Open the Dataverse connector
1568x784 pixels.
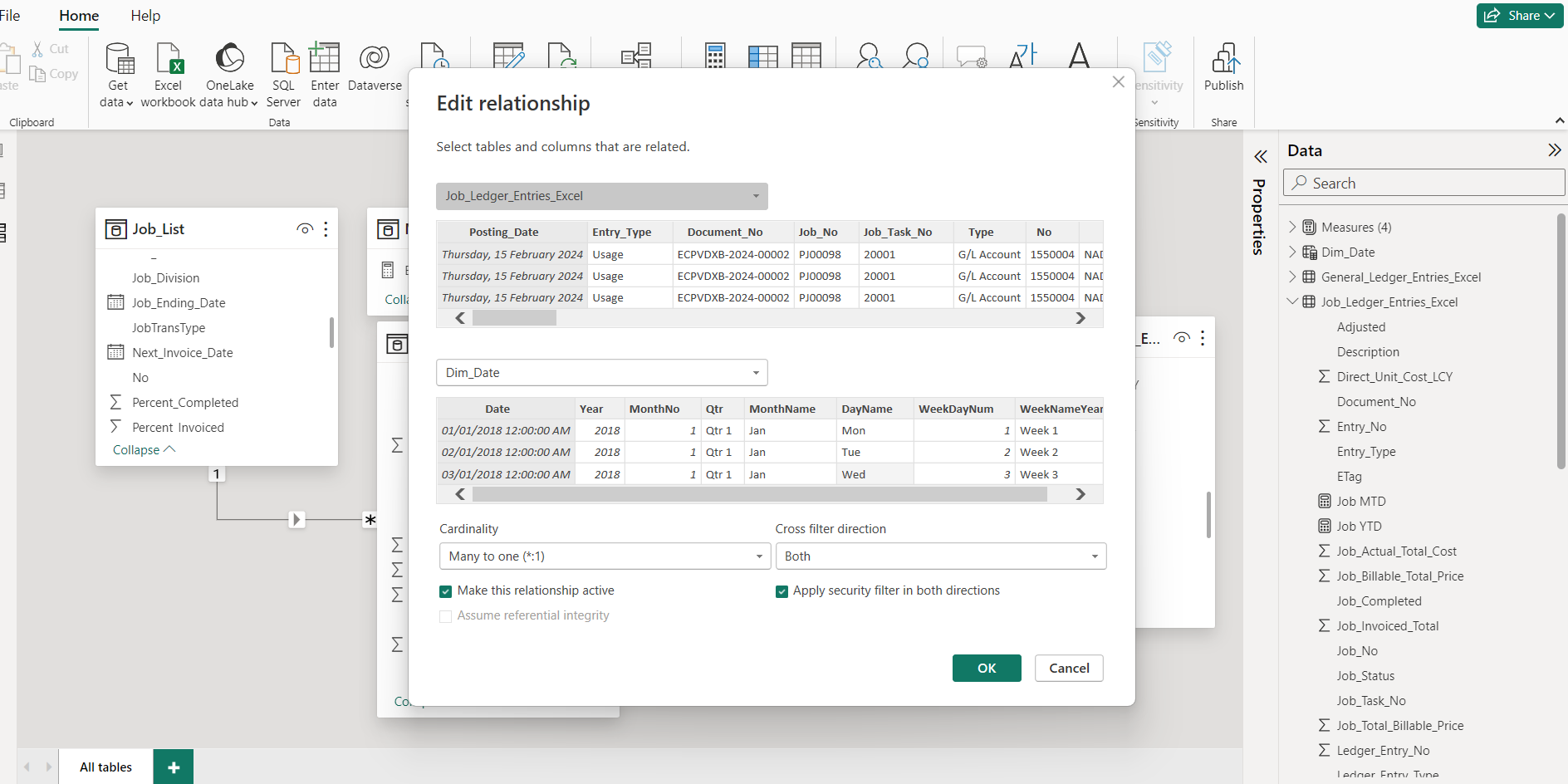tap(375, 68)
